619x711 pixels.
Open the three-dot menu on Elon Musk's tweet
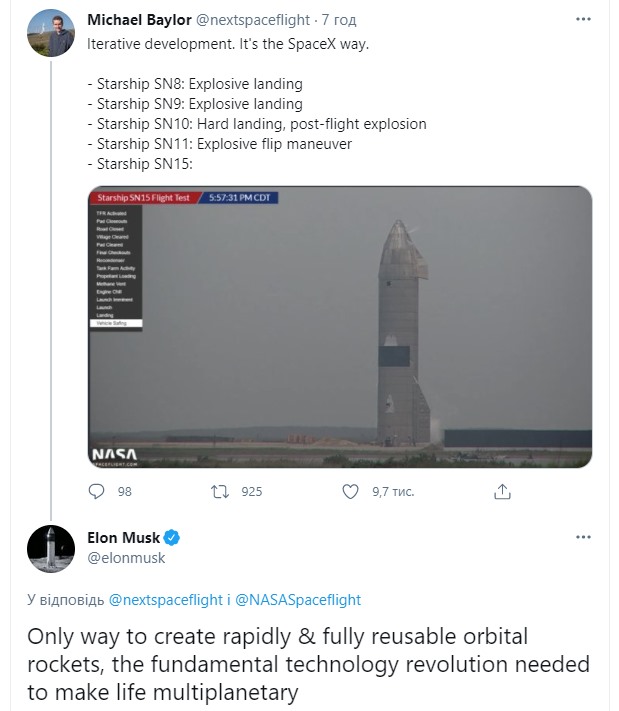pos(583,537)
